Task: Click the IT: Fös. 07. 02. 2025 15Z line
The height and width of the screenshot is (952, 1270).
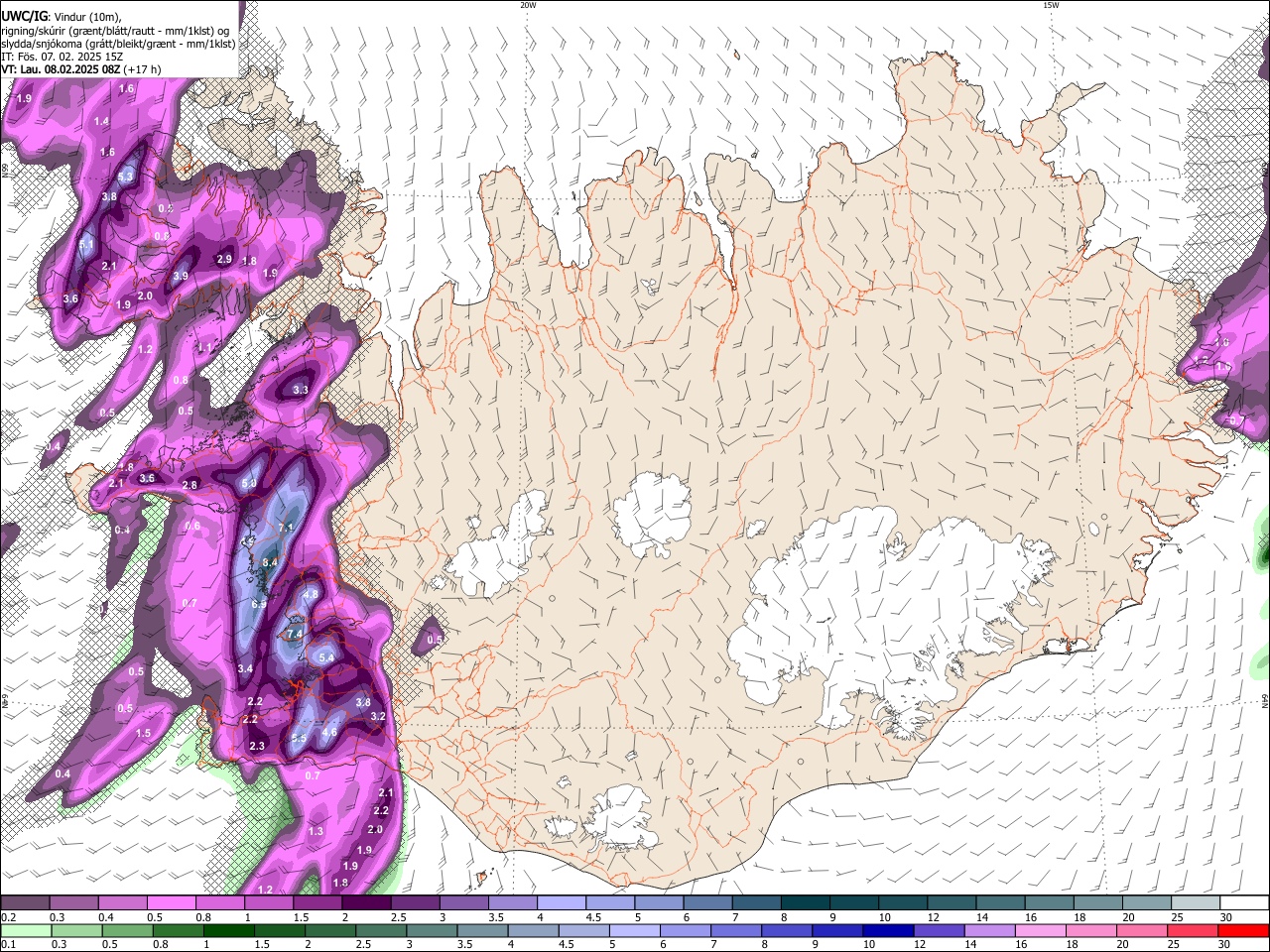Action: [62, 57]
